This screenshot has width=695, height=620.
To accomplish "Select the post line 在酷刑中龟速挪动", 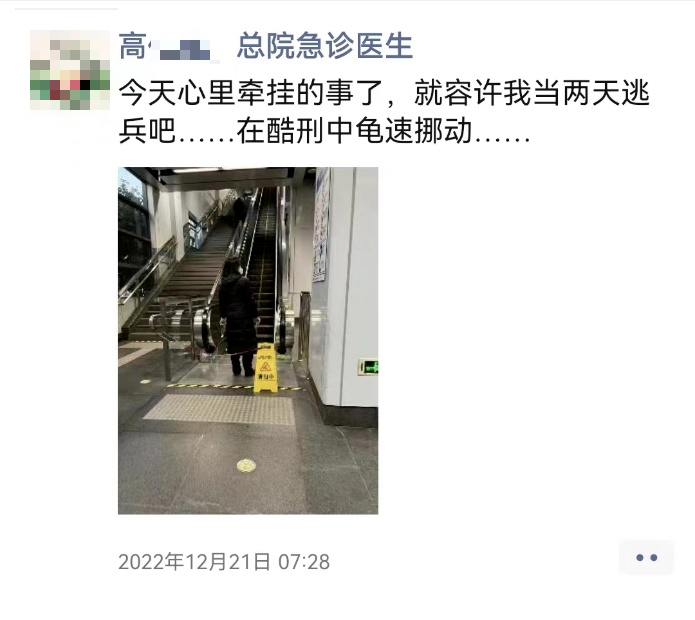I will pyautogui.click(x=353, y=132).
